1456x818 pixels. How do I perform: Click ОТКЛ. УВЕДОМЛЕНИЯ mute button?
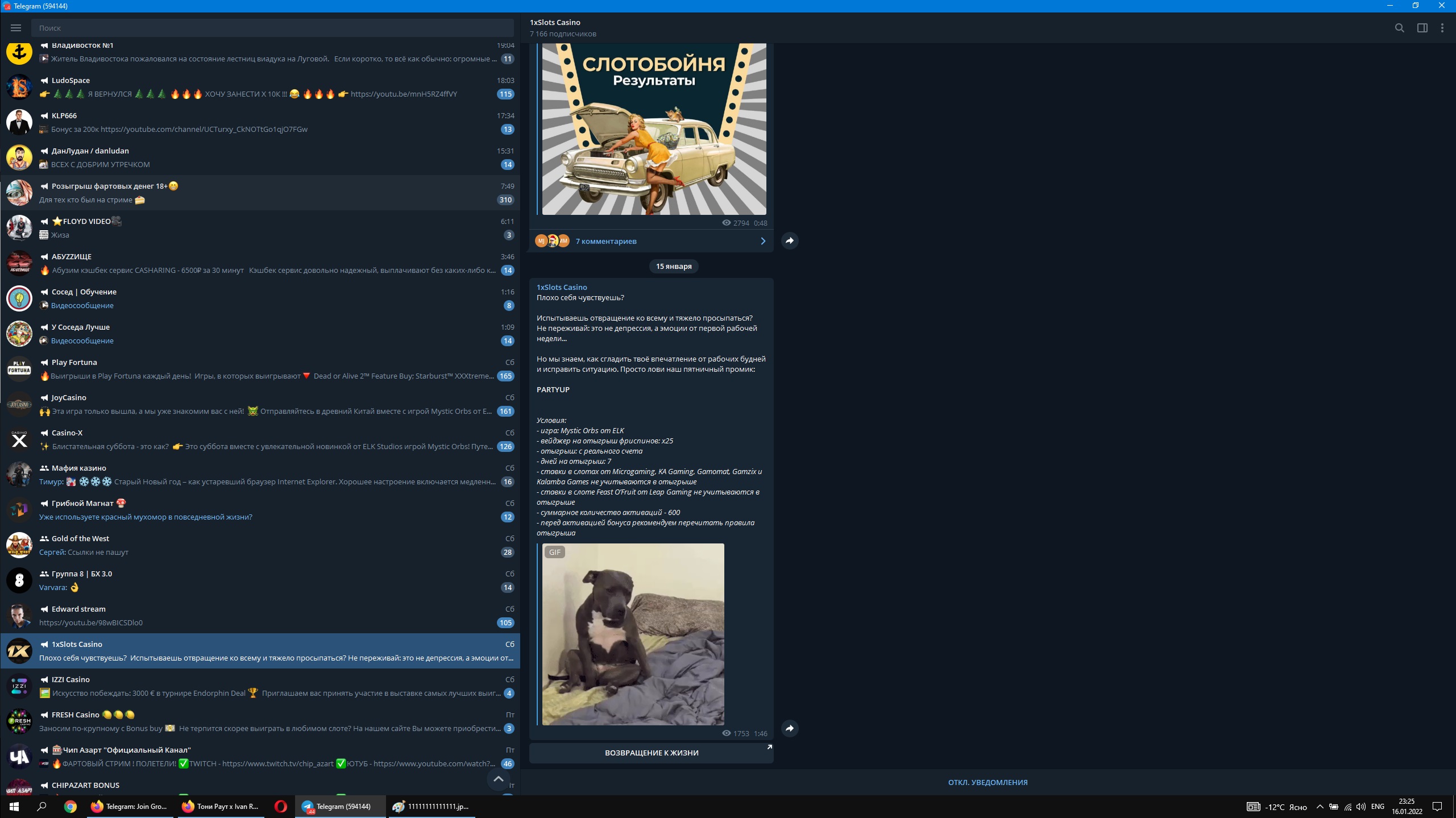[988, 782]
